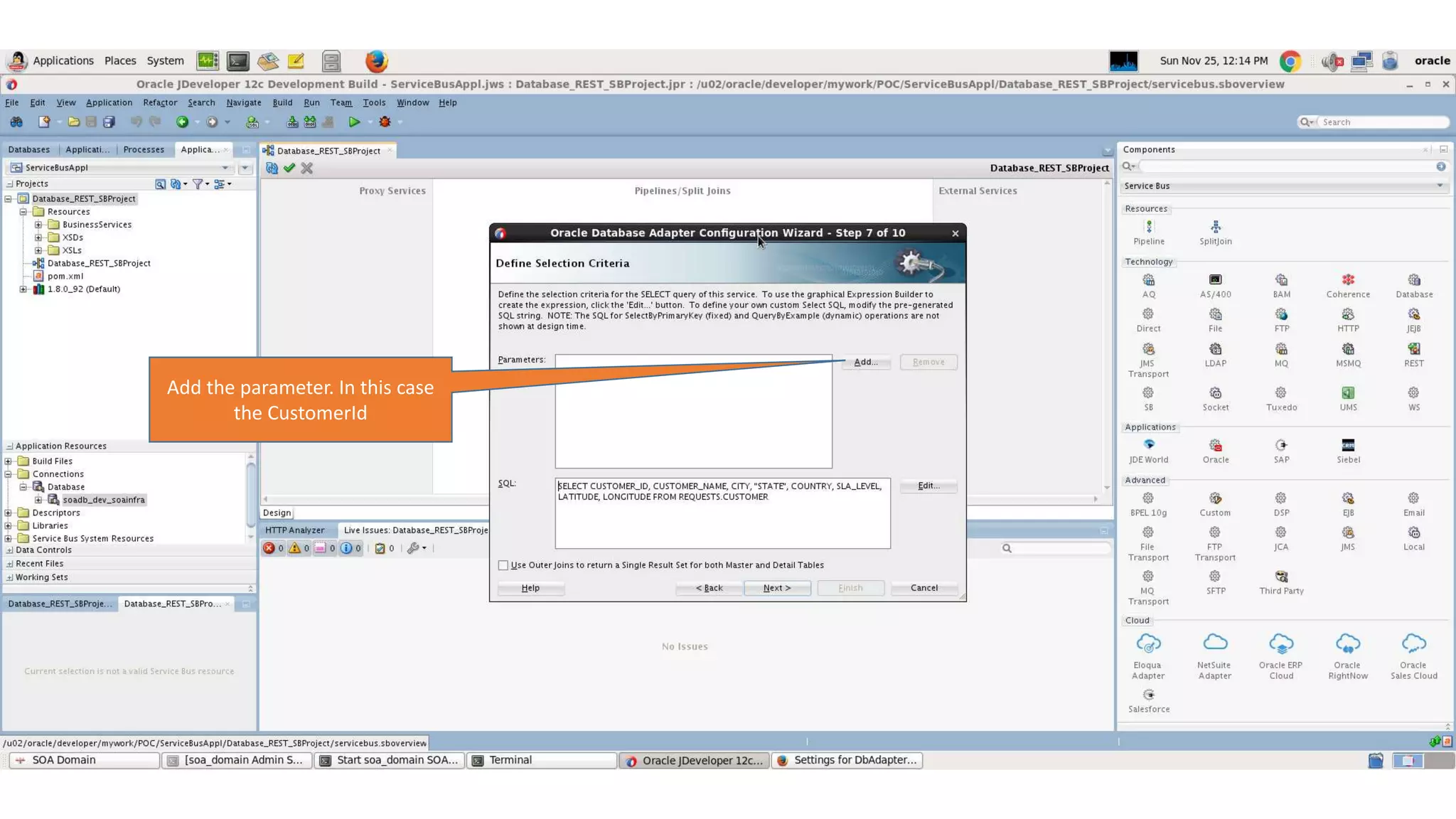Open the Refactor menu
The height and width of the screenshot is (819, 1456).
(160, 102)
